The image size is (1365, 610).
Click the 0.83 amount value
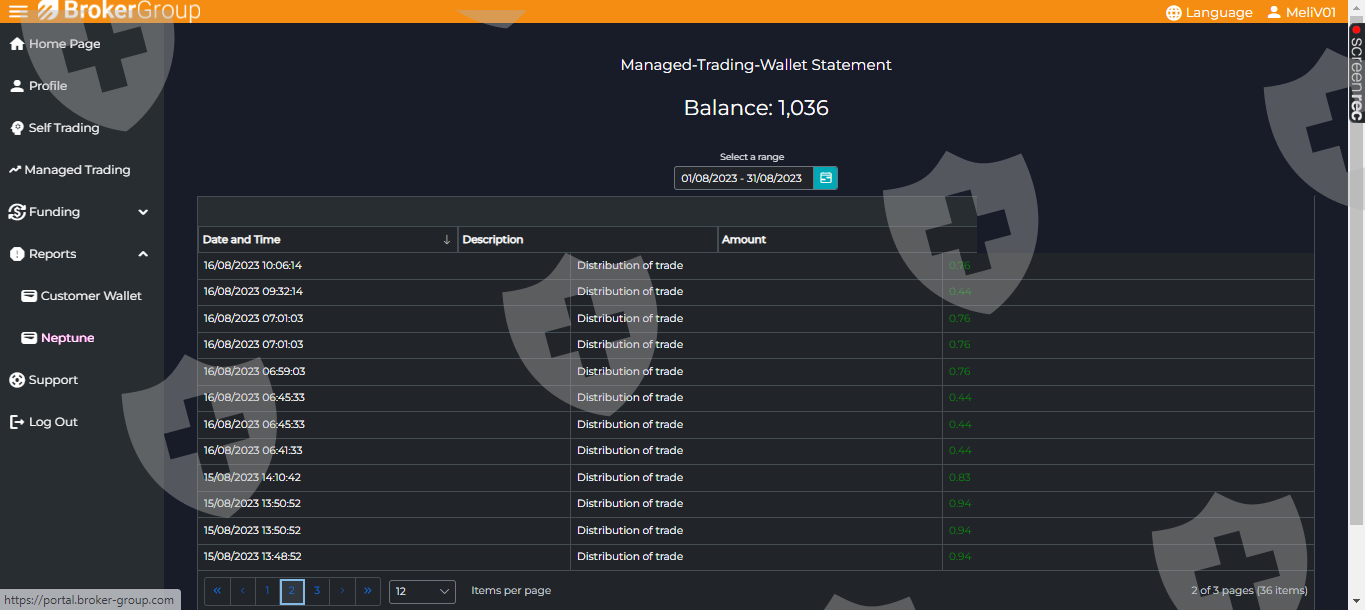959,478
